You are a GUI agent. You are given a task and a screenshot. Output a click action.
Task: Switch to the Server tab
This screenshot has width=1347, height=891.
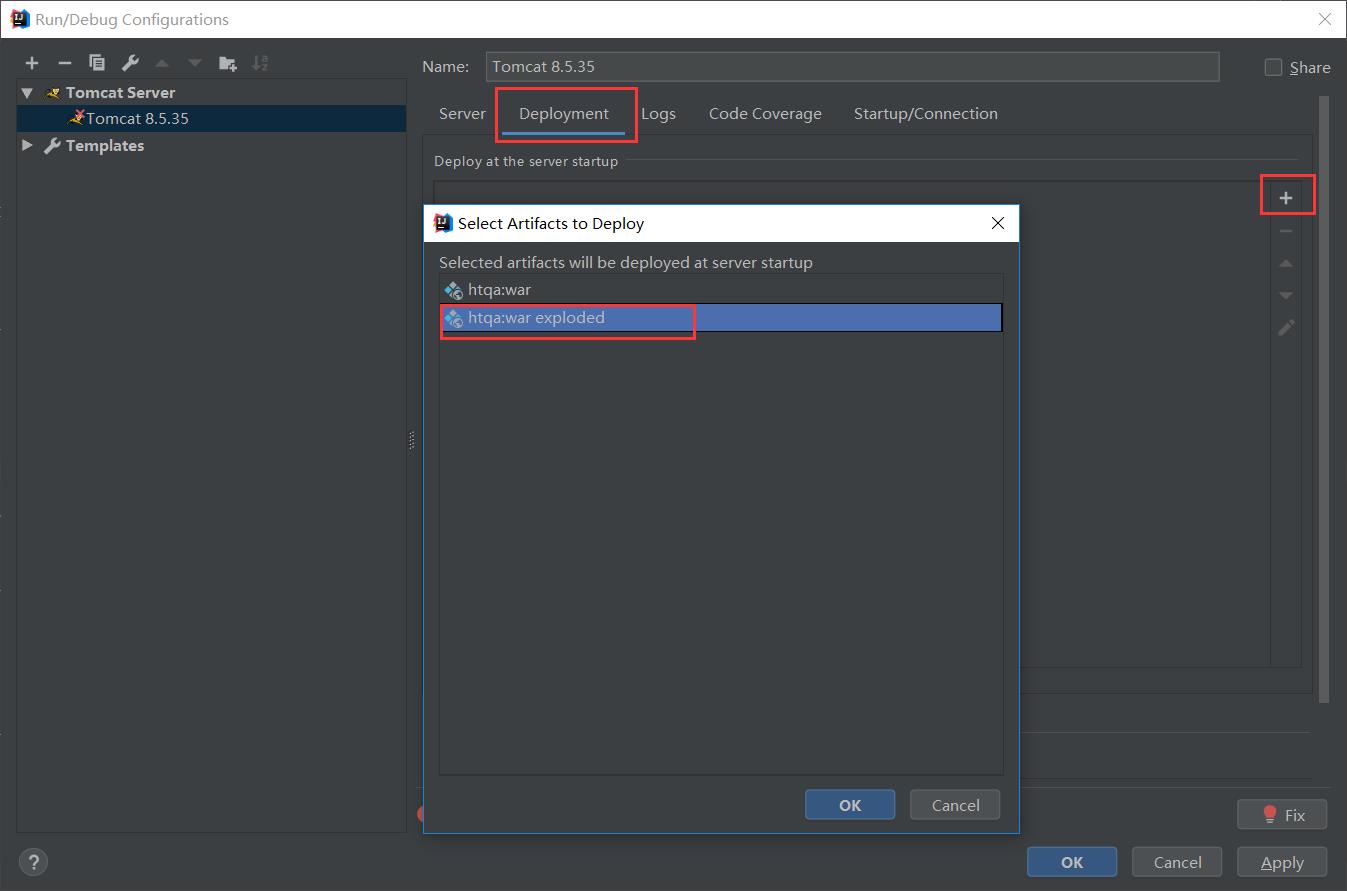462,113
